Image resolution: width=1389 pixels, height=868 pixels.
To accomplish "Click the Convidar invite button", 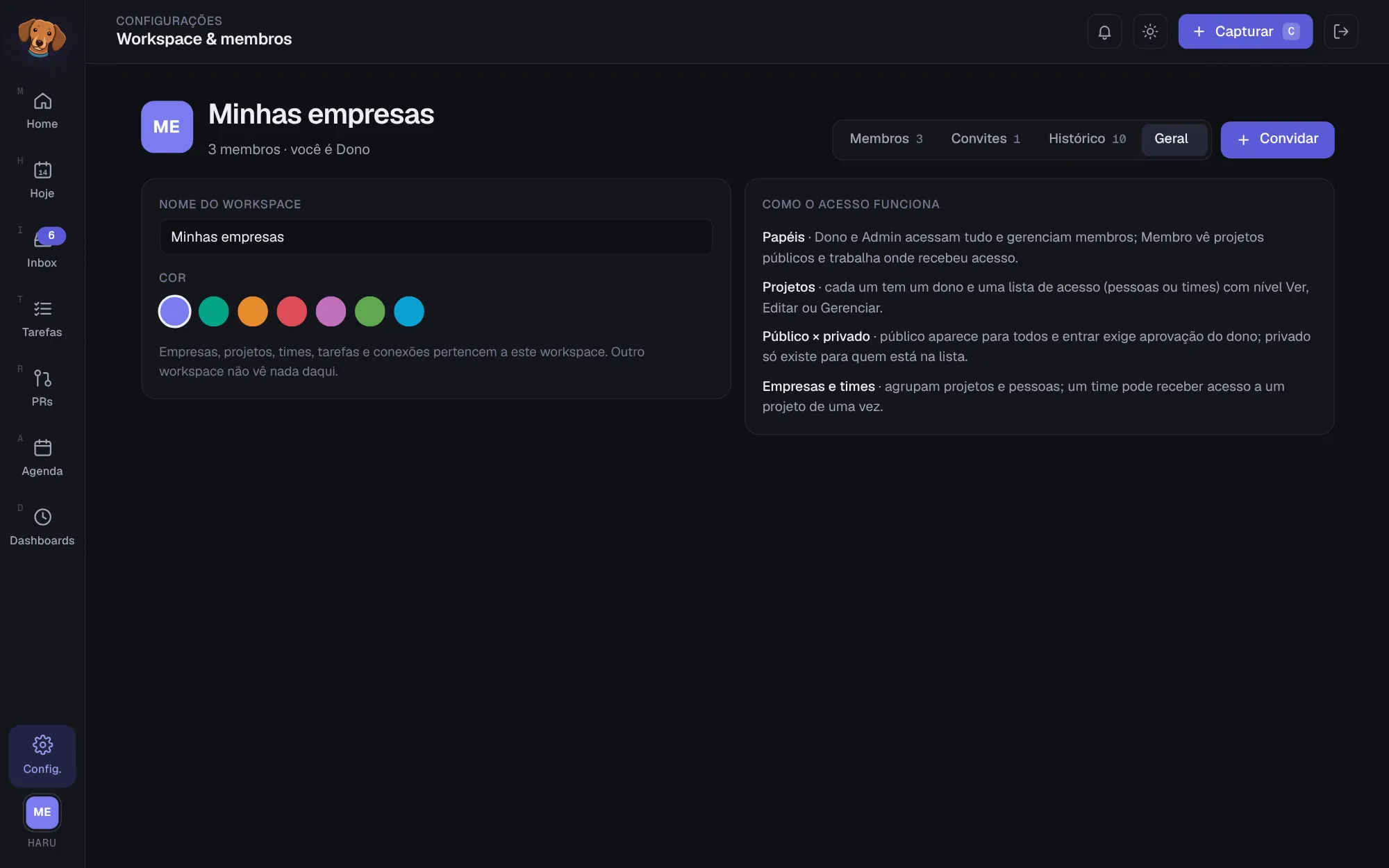I will (x=1277, y=140).
